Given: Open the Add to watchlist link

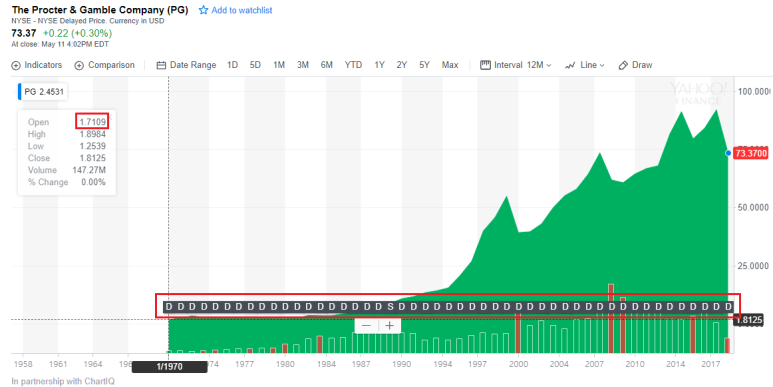Looking at the screenshot, I should 242,10.
